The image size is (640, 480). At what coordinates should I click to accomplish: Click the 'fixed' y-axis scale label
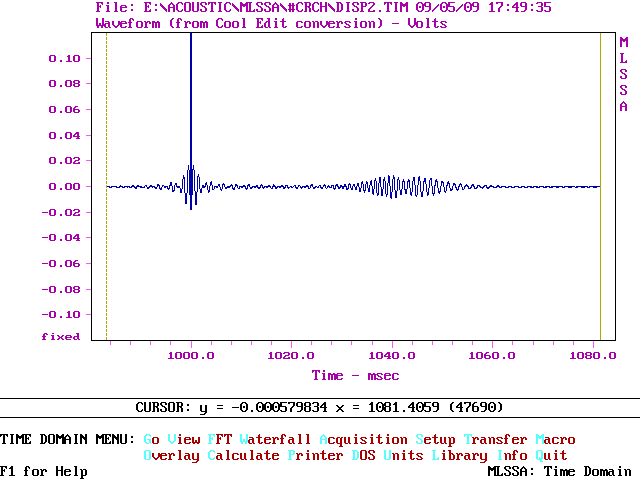[x=60, y=337]
